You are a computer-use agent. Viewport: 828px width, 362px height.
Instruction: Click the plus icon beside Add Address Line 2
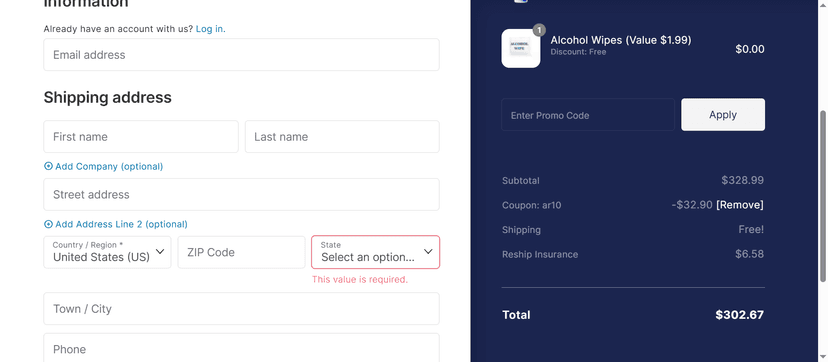(48, 224)
